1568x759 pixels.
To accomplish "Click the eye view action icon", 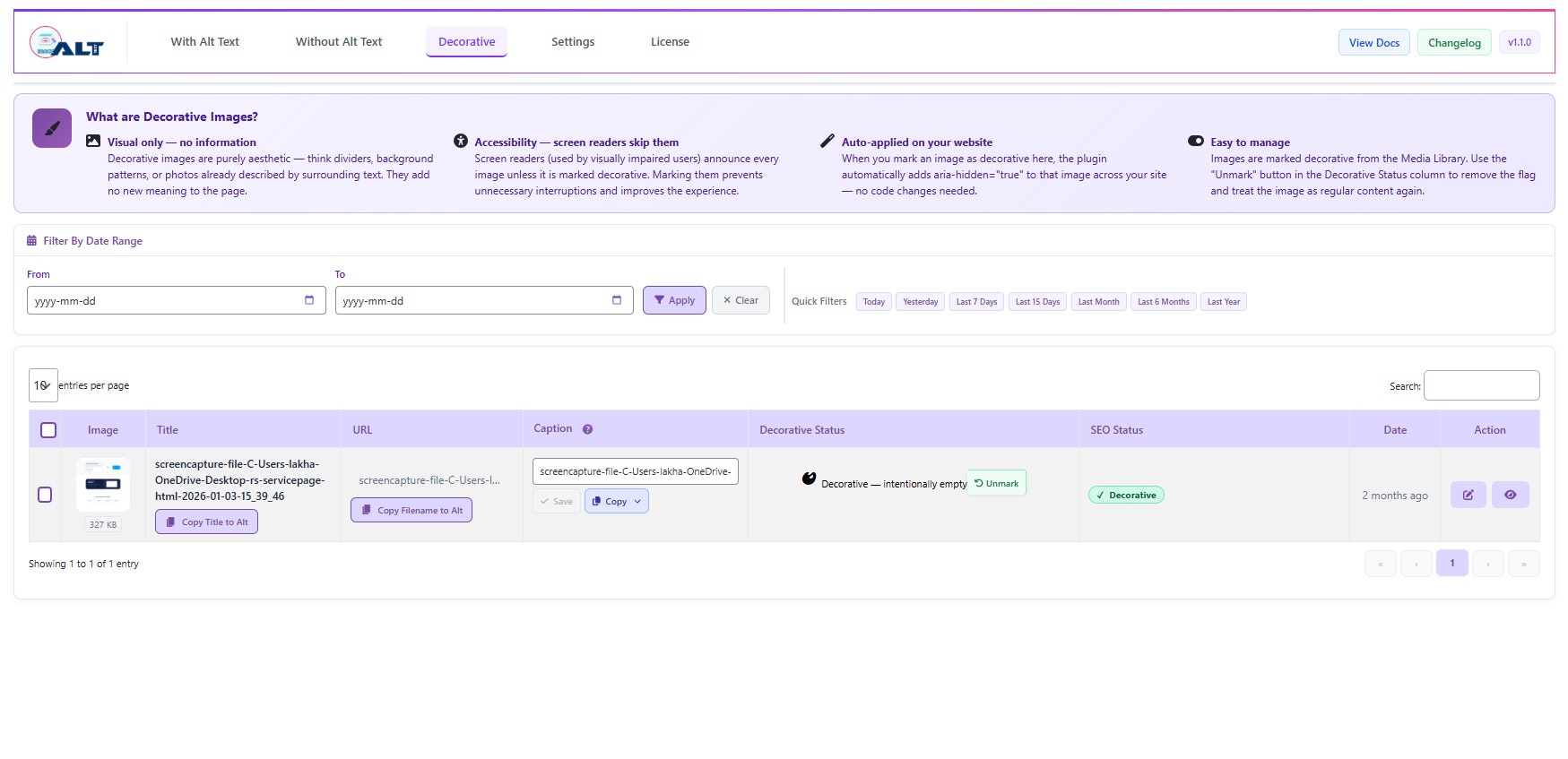I will (x=1511, y=495).
